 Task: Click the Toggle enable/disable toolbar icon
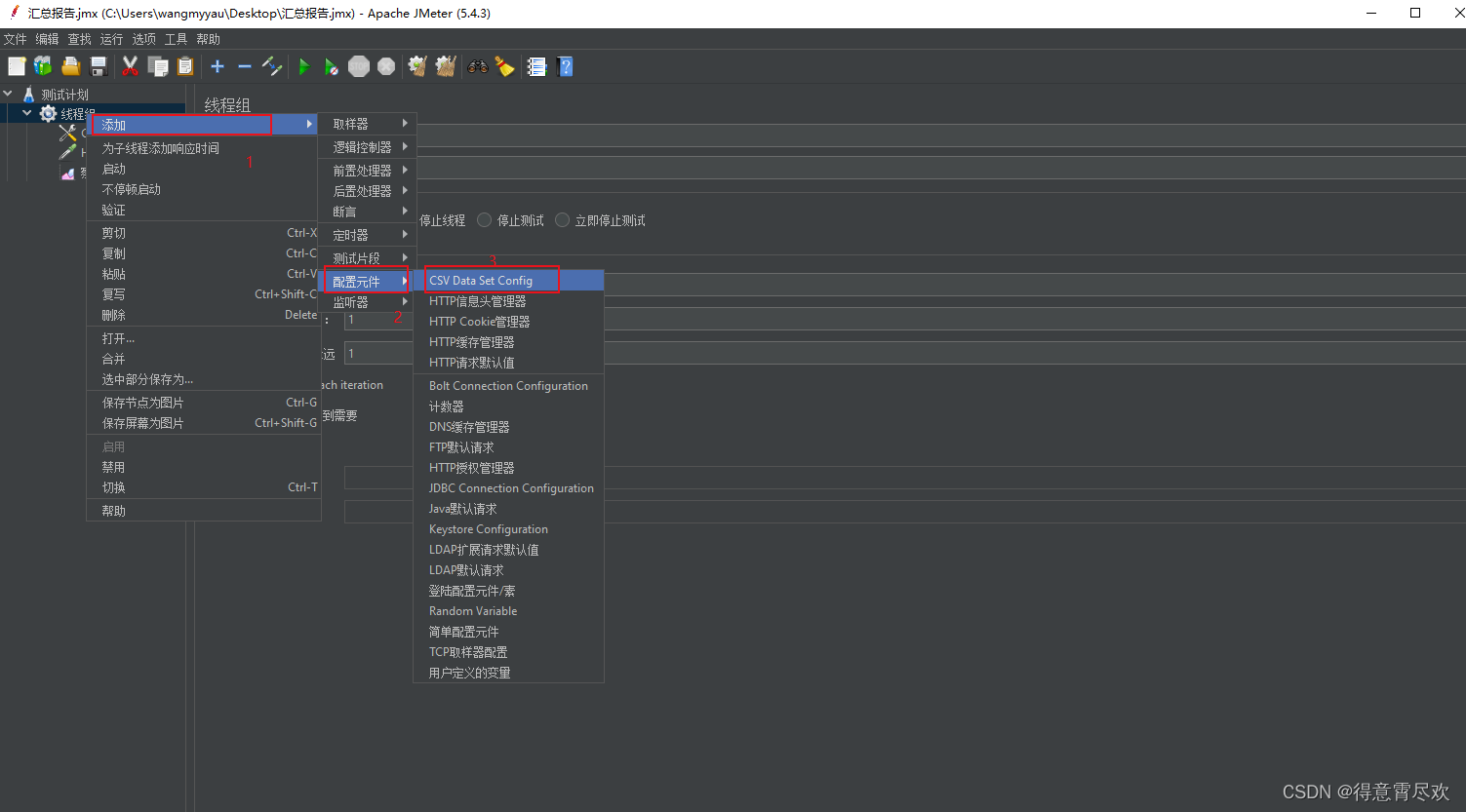pos(272,66)
